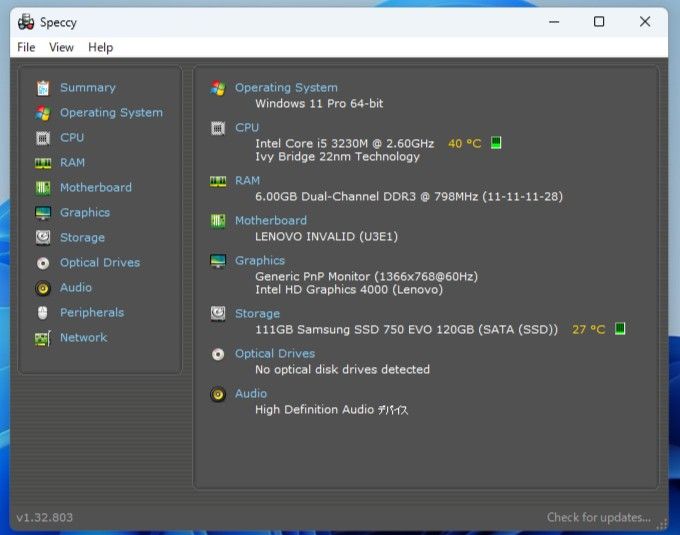Click version v1.32.803 in status bar

coord(45,517)
